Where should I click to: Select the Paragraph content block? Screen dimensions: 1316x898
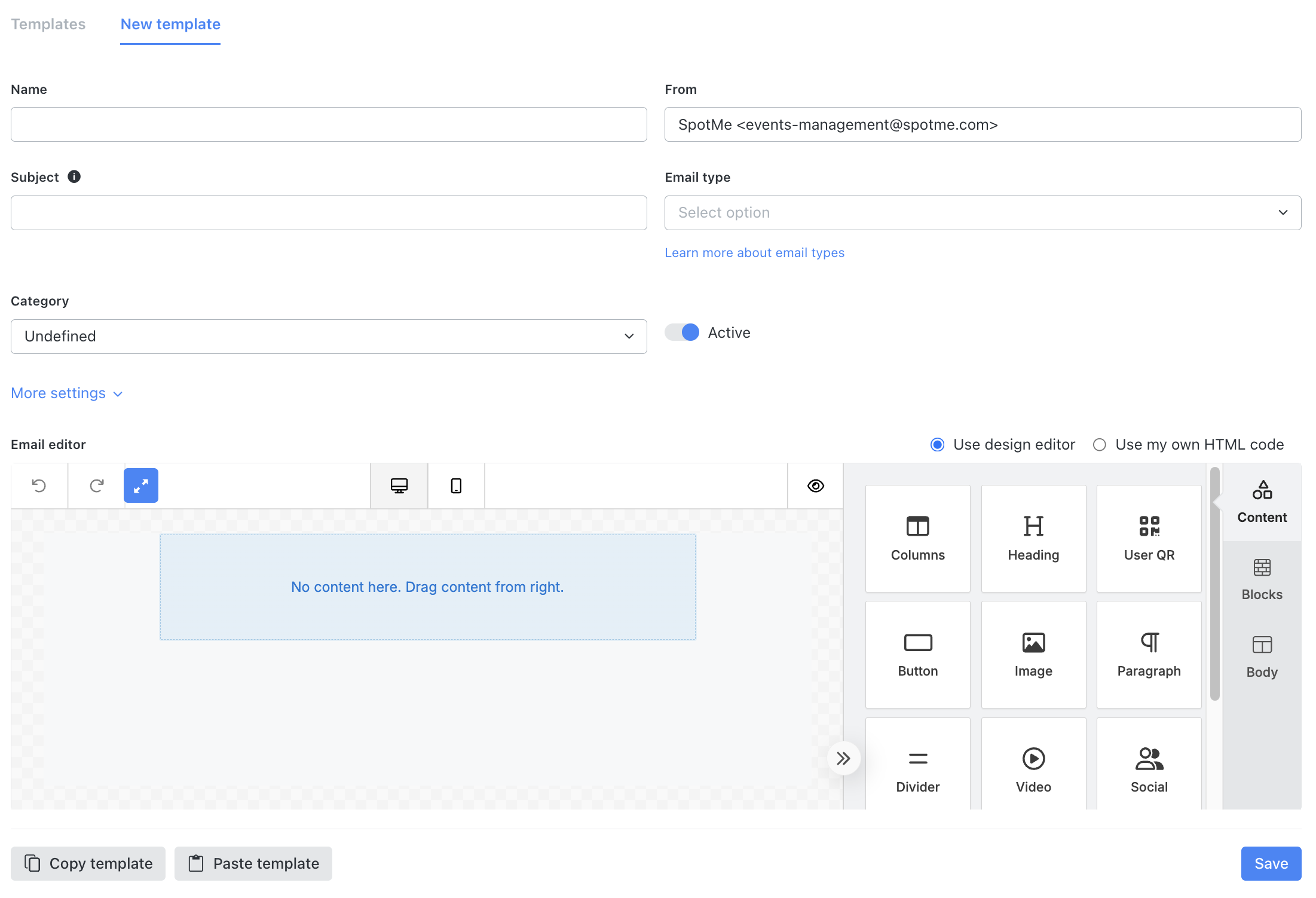[1149, 655]
